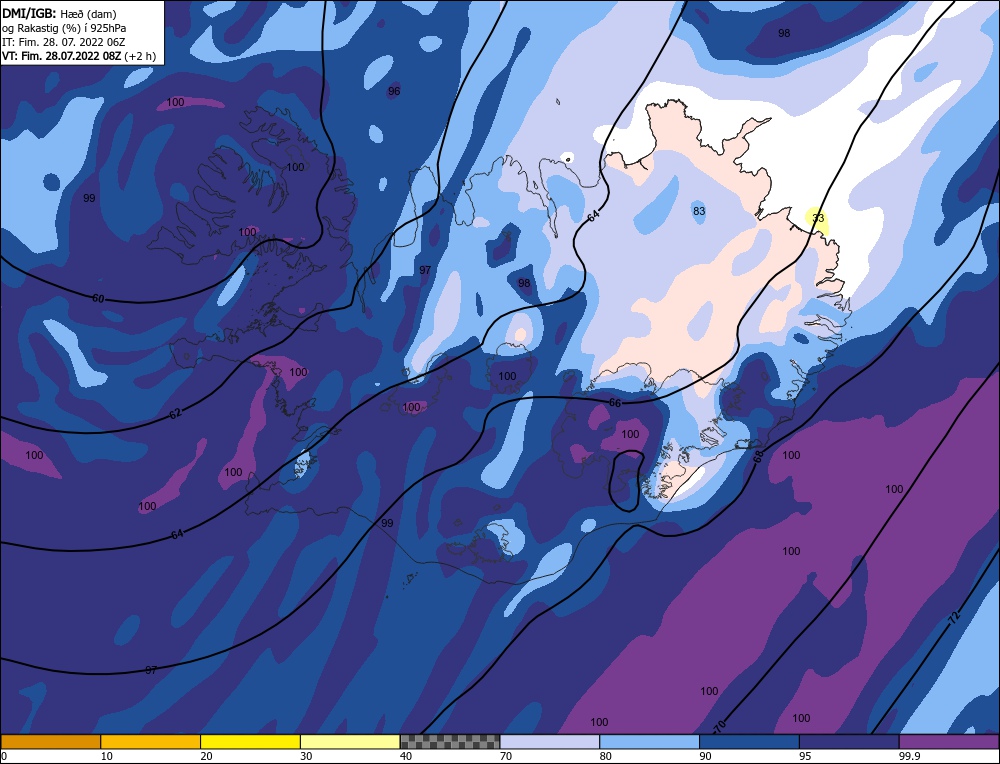Click the 70 contour line label
Image resolution: width=1000 pixels, height=764 pixels.
(x=720, y=726)
